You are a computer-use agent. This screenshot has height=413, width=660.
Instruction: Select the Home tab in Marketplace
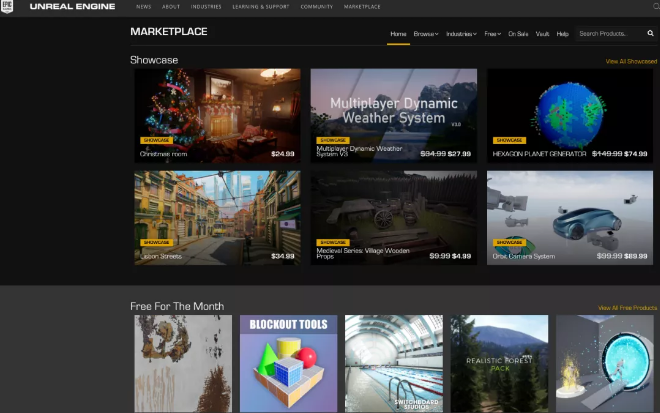398,34
